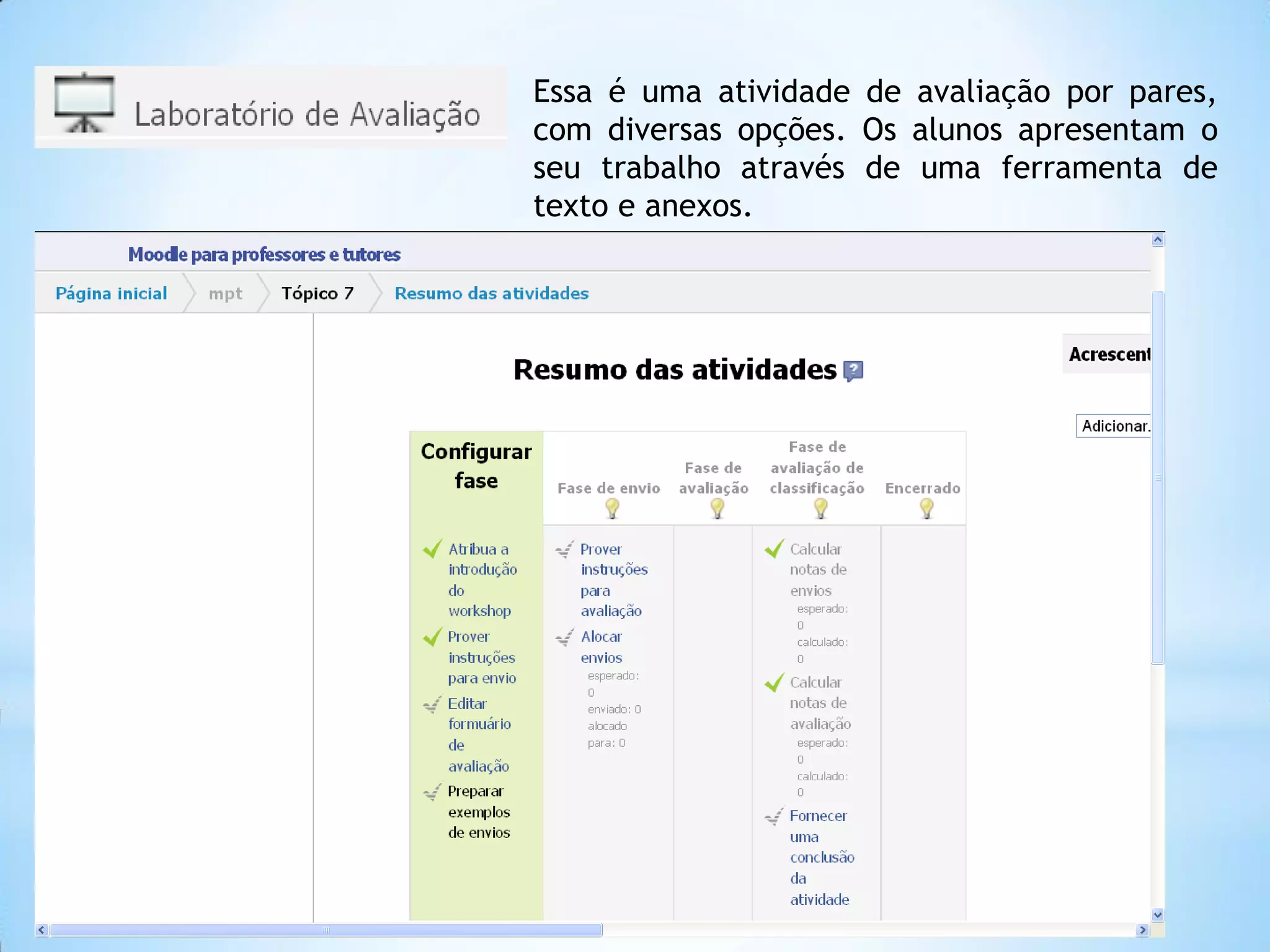The height and width of the screenshot is (952, 1270).
Task: Switch phase with Fase de envio lightbulb
Action: pyautogui.click(x=612, y=509)
